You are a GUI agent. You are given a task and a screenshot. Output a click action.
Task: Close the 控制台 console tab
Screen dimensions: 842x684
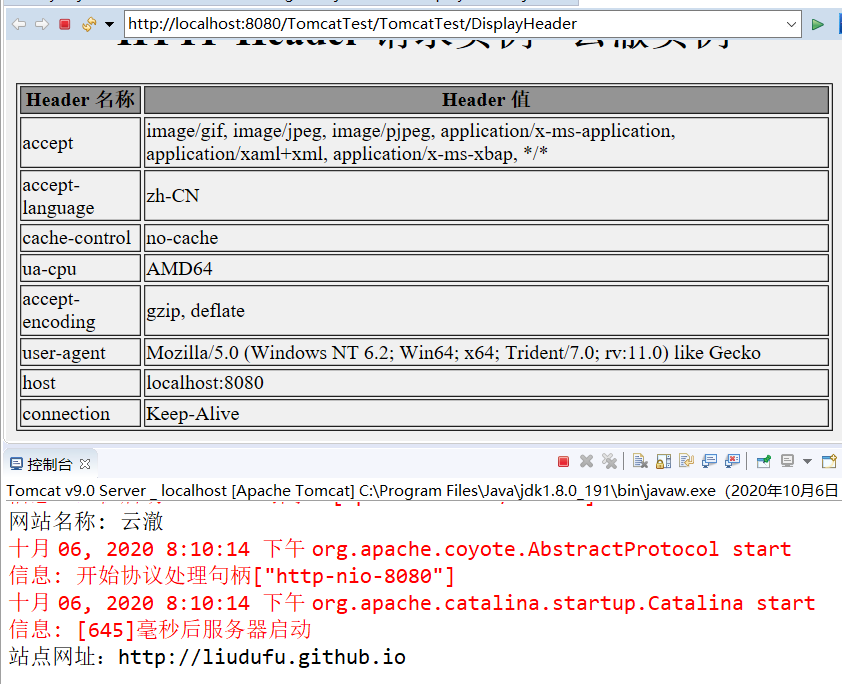85,463
